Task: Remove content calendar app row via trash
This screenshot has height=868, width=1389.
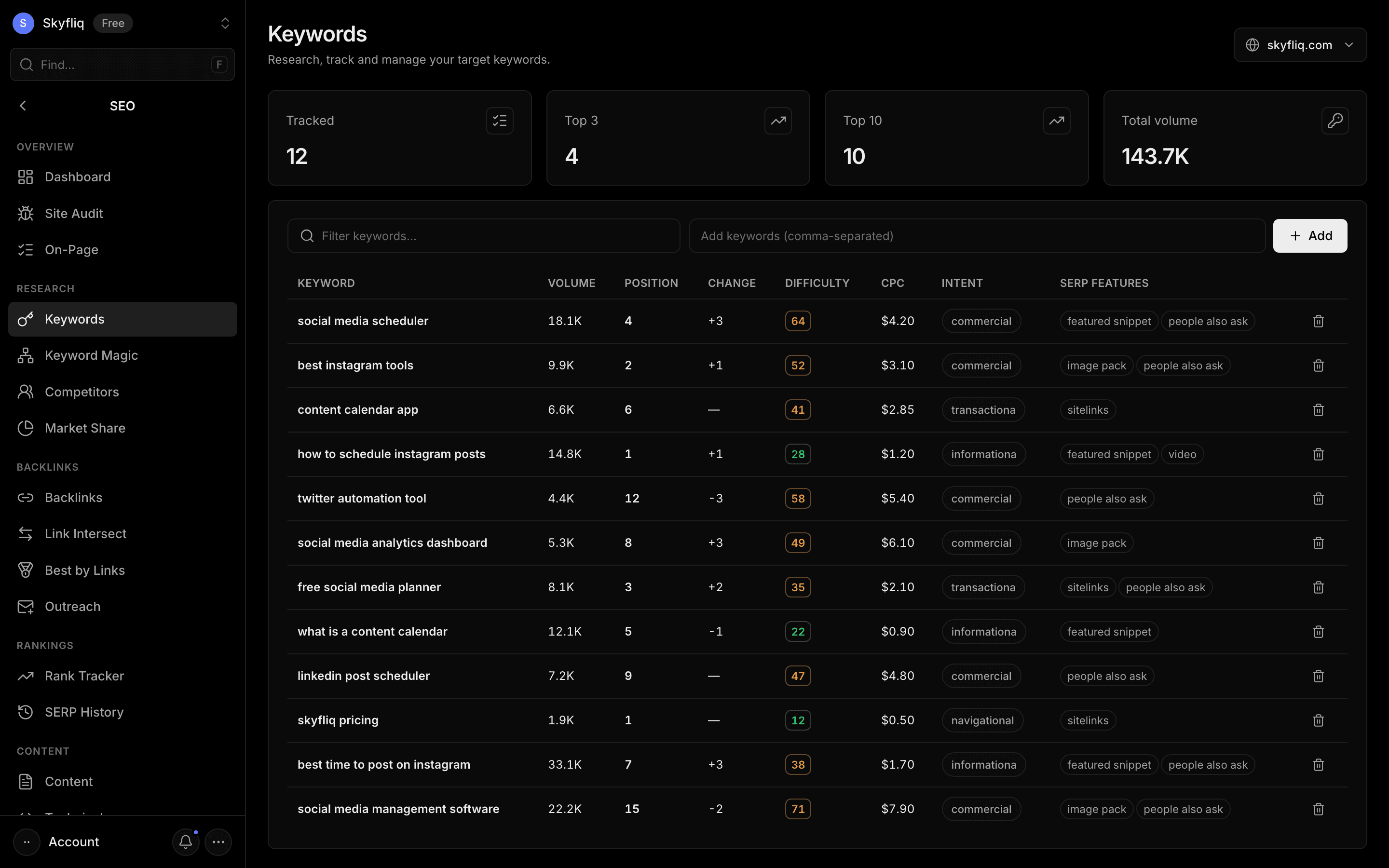Action: click(x=1318, y=410)
